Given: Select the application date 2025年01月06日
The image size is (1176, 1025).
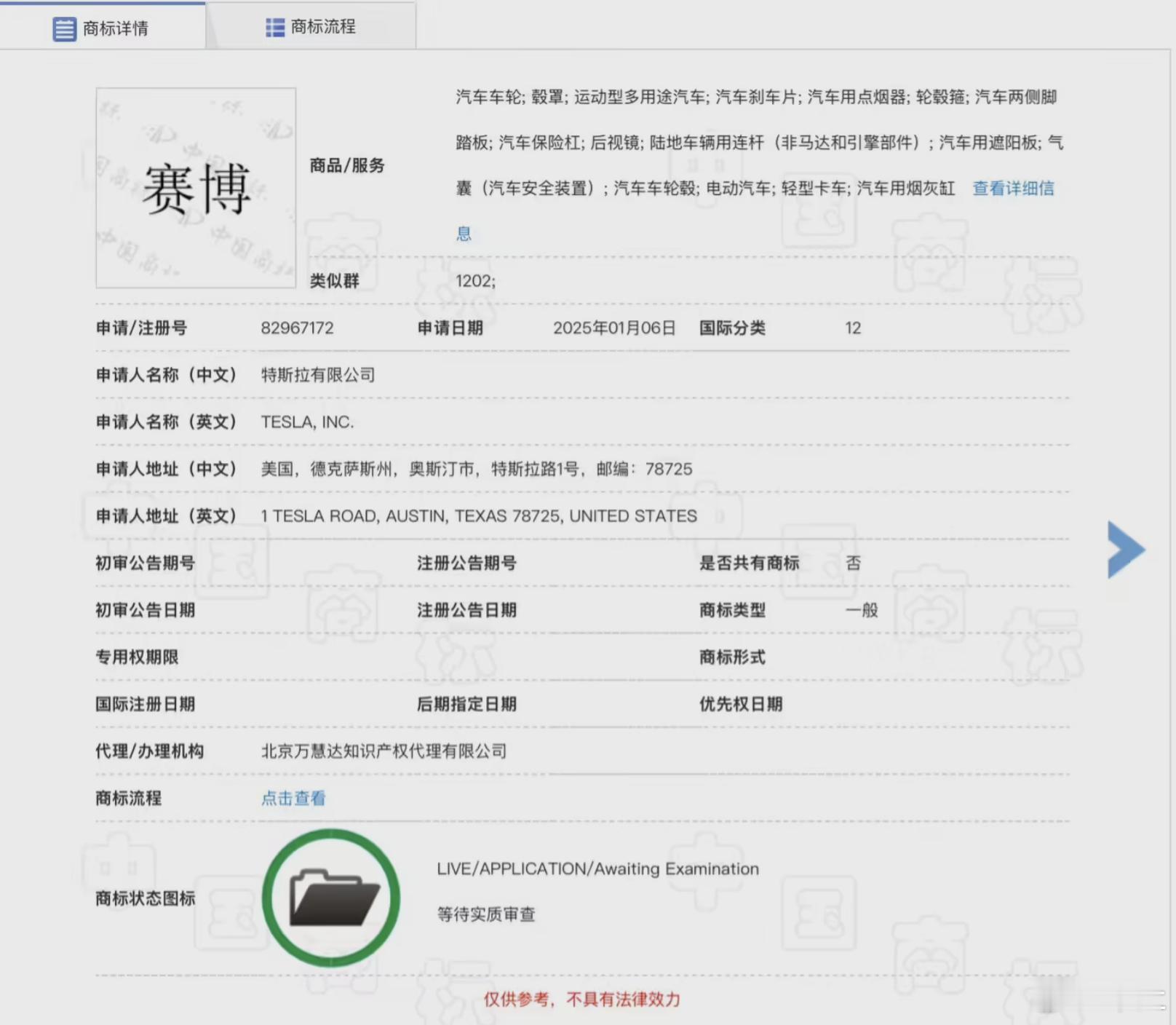Looking at the screenshot, I should (614, 328).
